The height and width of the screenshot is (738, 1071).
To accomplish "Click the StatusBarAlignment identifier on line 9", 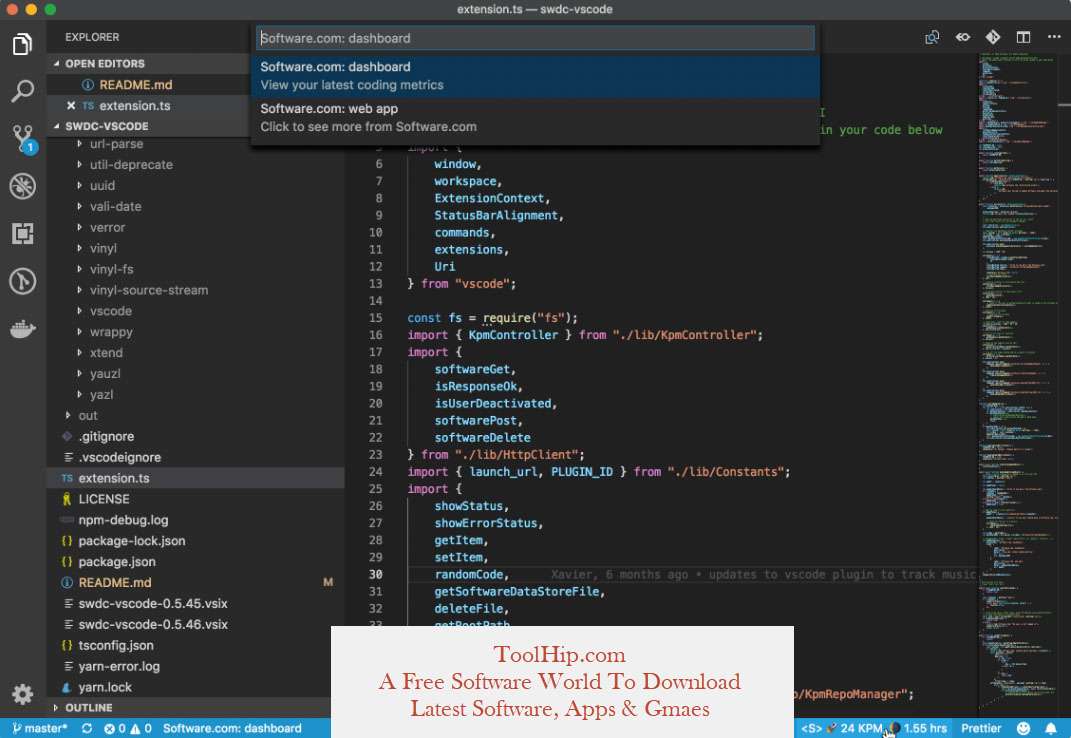I will click(x=496, y=215).
